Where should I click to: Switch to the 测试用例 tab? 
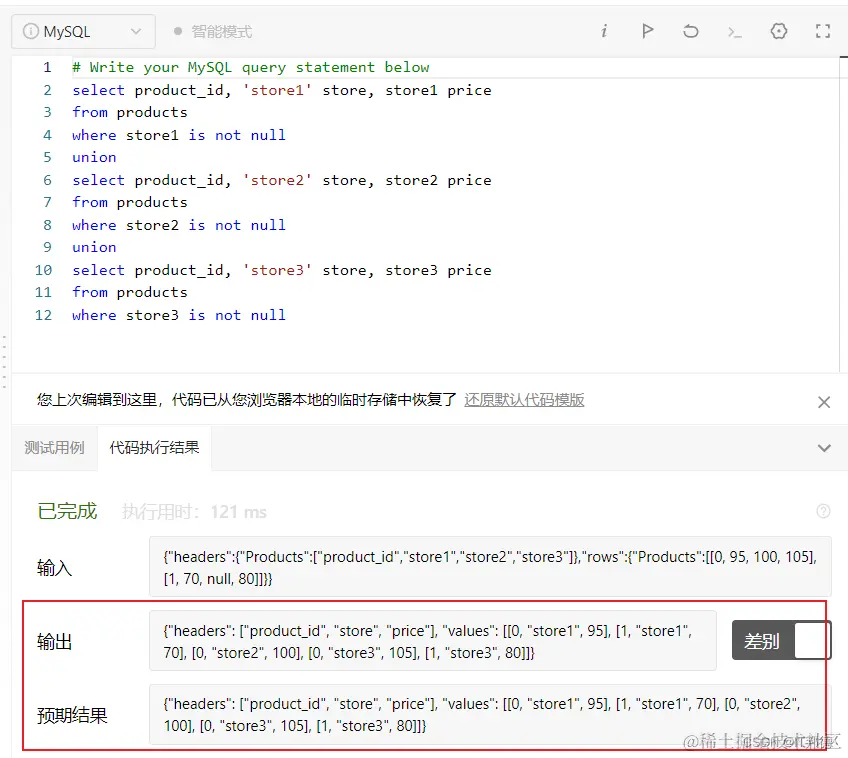(54, 448)
